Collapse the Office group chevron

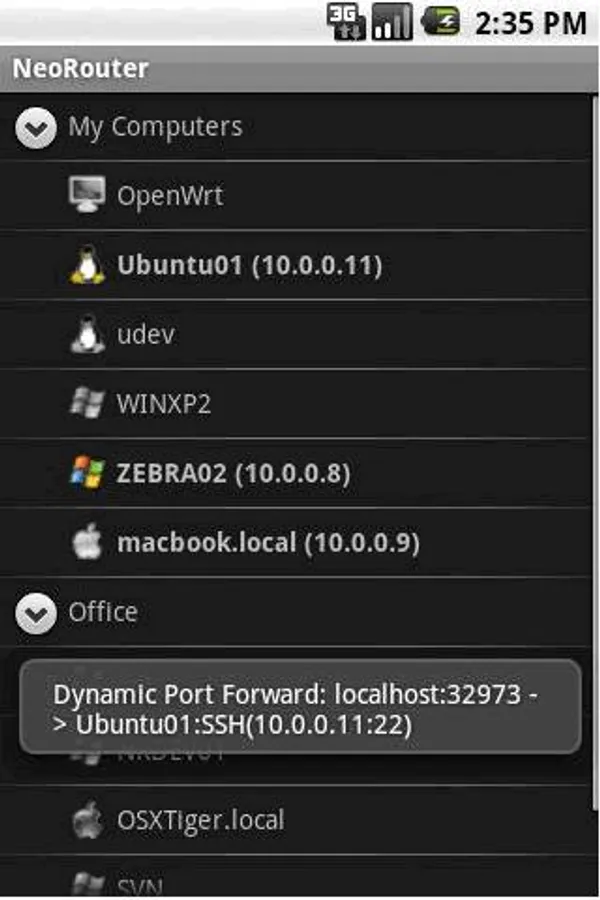pos(36,613)
